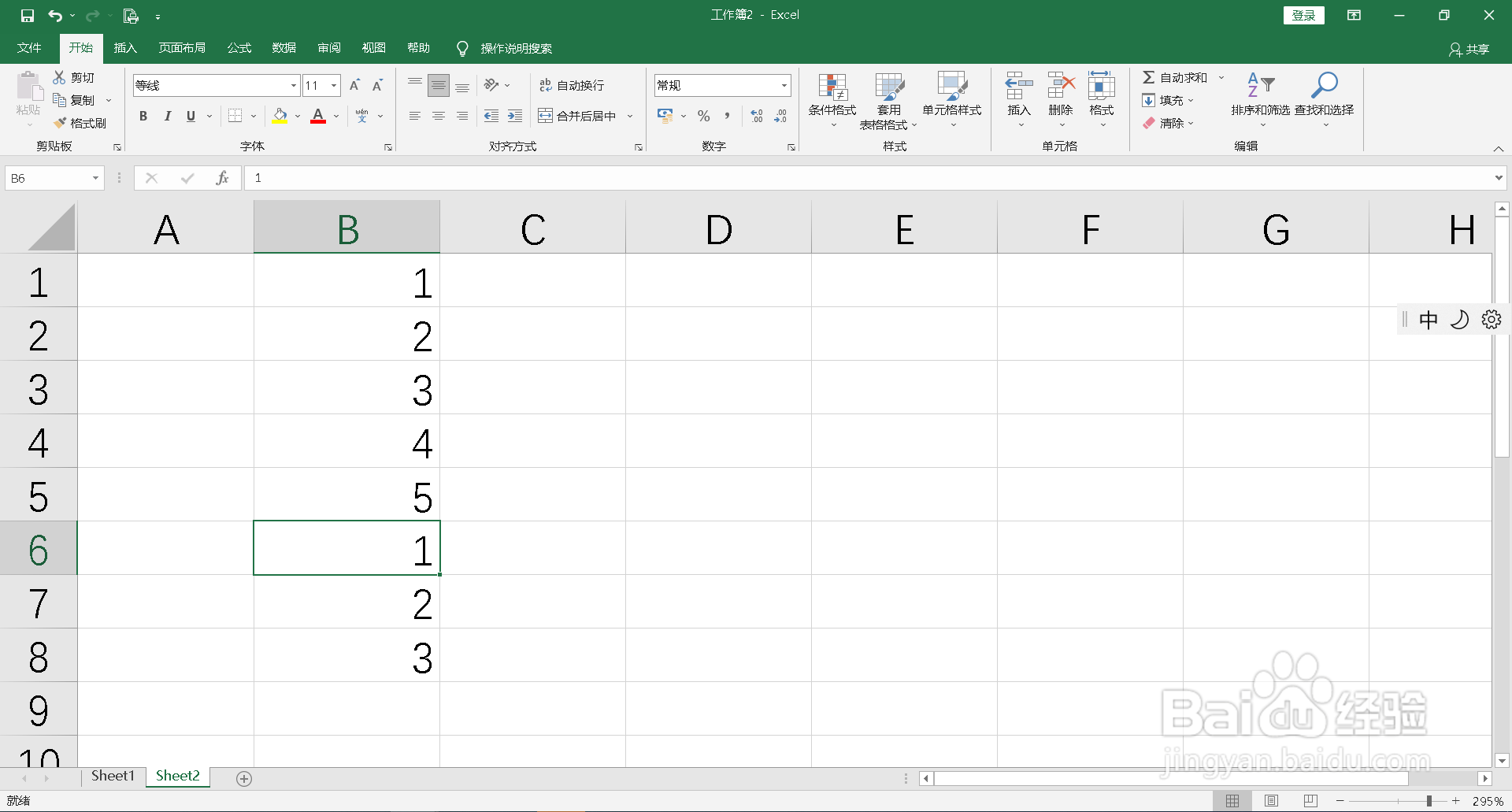Open the Find & Select magnifier icon
Screen dimensions: 1512x812
1325,85
